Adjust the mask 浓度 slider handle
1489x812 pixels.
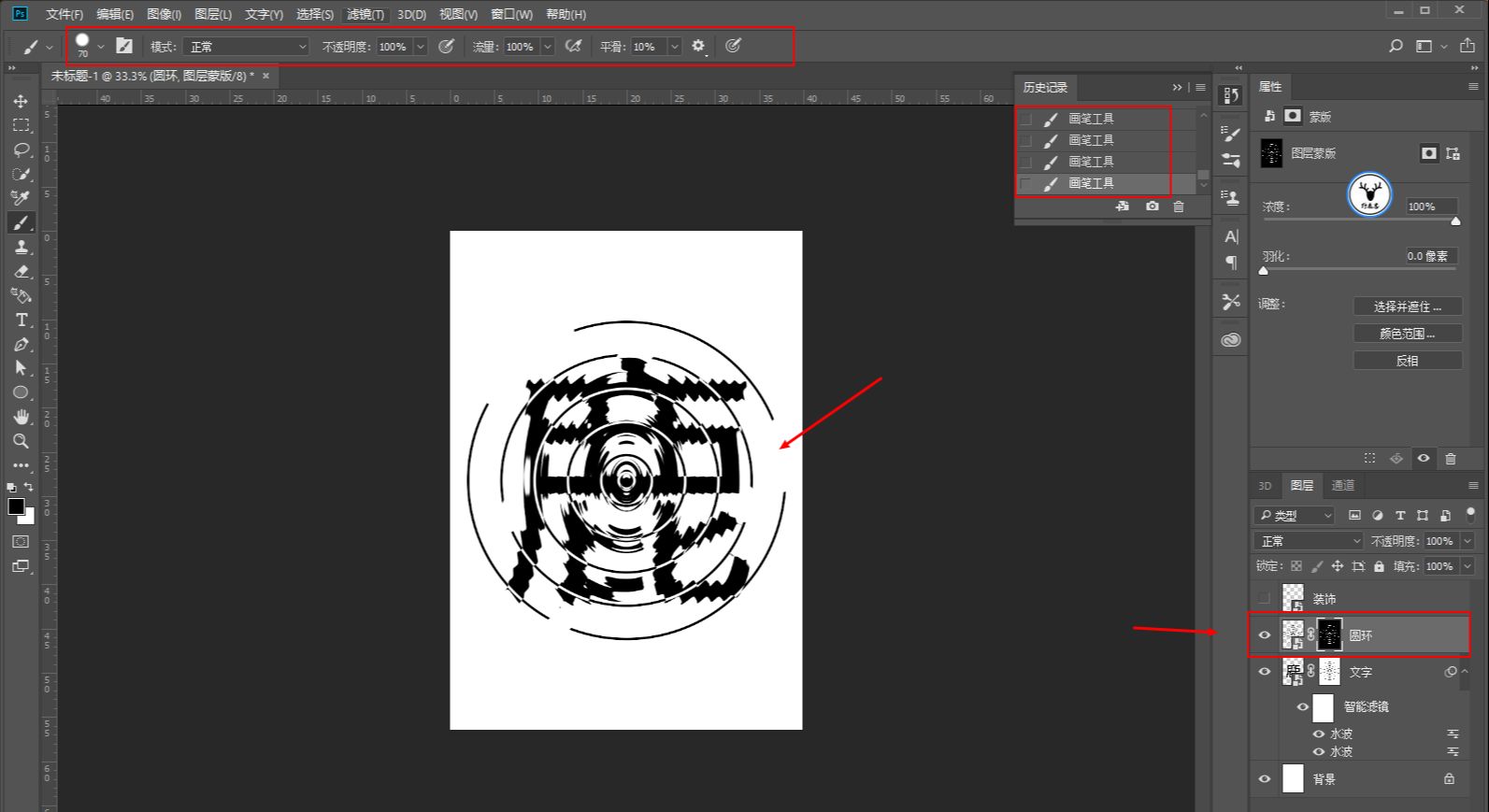pyautogui.click(x=1455, y=221)
